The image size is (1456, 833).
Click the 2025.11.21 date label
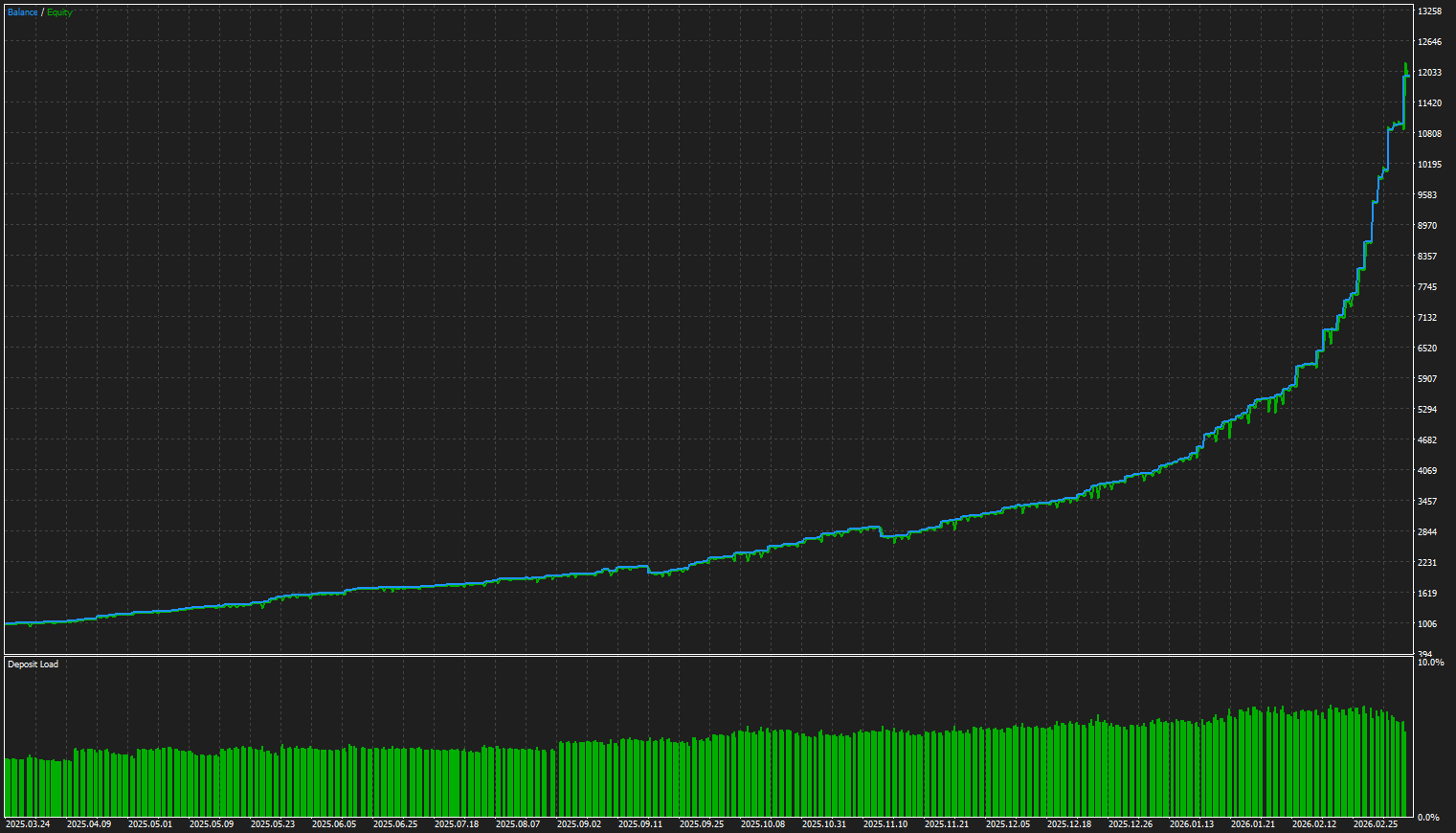(x=947, y=823)
